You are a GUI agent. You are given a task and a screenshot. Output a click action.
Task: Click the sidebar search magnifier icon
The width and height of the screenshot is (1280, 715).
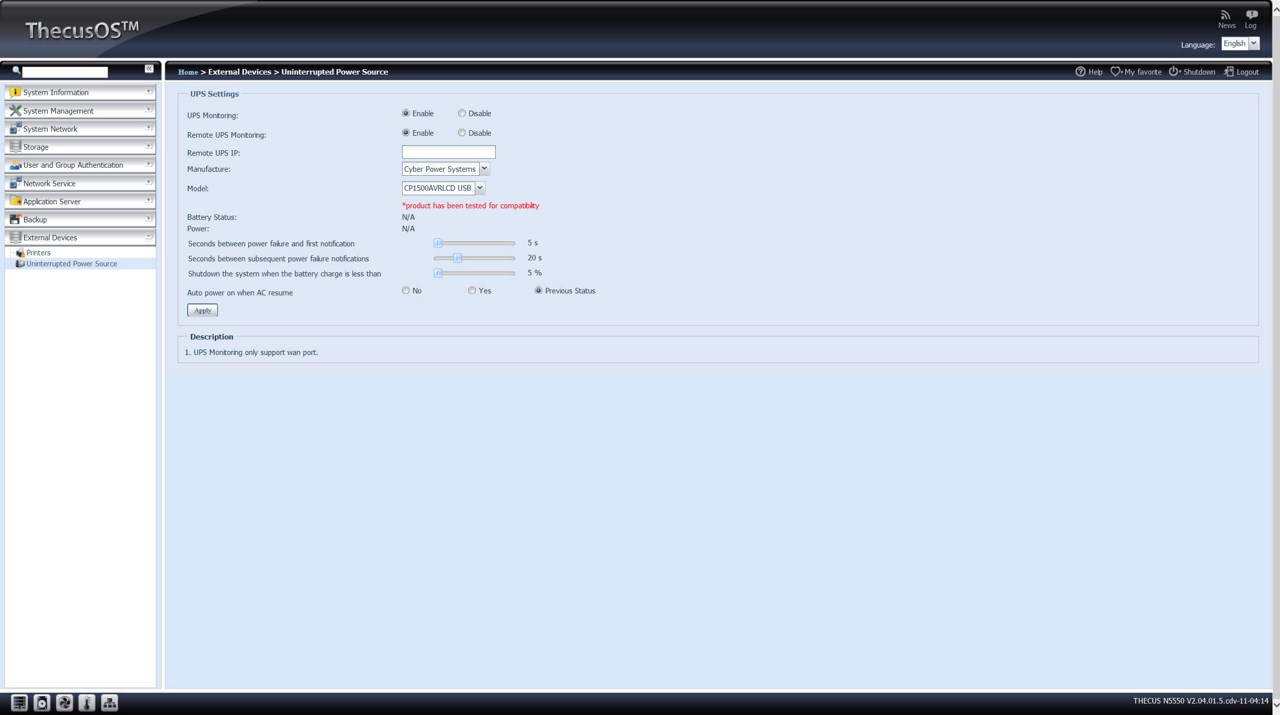pos(16,71)
